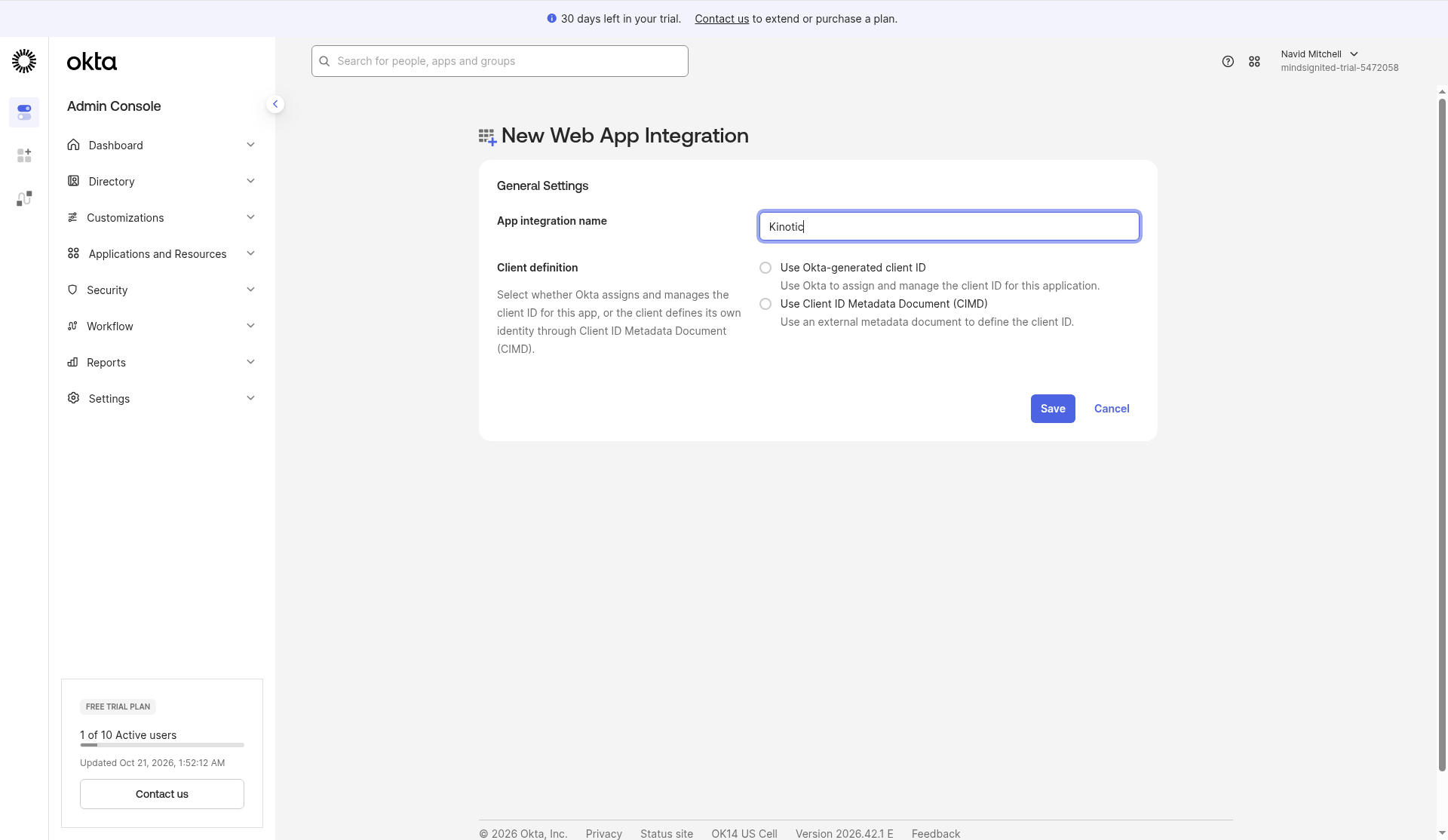Click the active users progress bar
The height and width of the screenshot is (840, 1448).
[162, 745]
